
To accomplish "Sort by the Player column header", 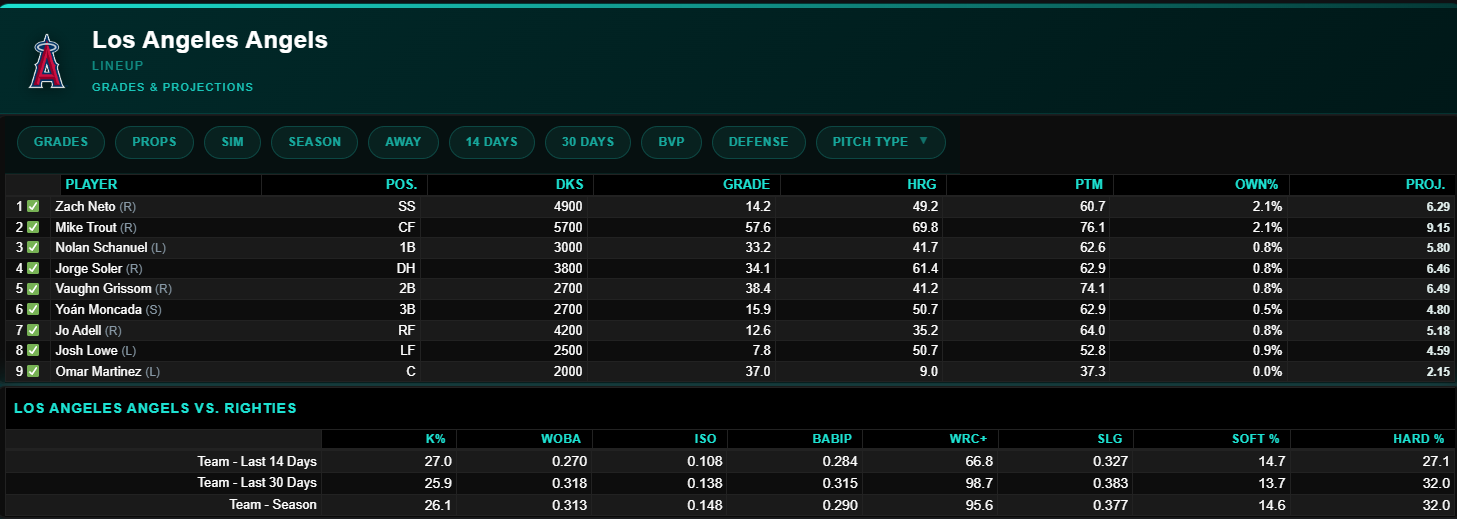I will 91,185.
